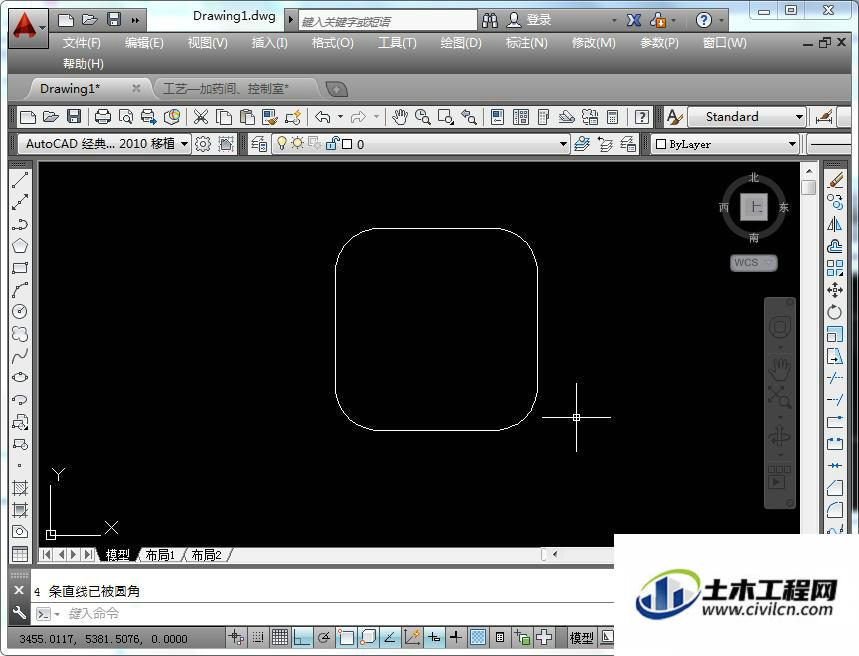Toggle Snap mode in status bar
Viewport: 859px width, 656px height.
pyautogui.click(x=258, y=637)
